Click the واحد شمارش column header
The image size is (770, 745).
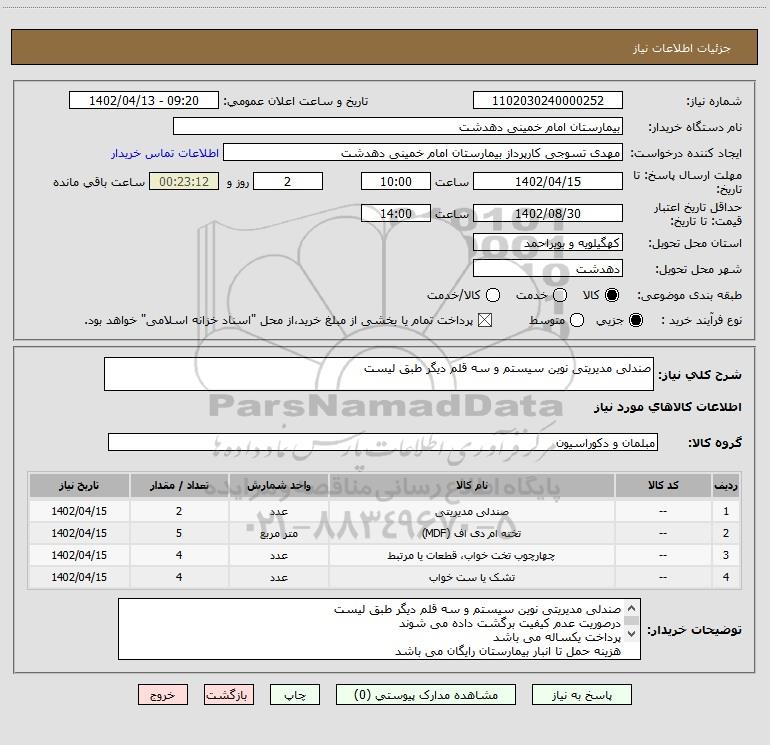click(278, 485)
